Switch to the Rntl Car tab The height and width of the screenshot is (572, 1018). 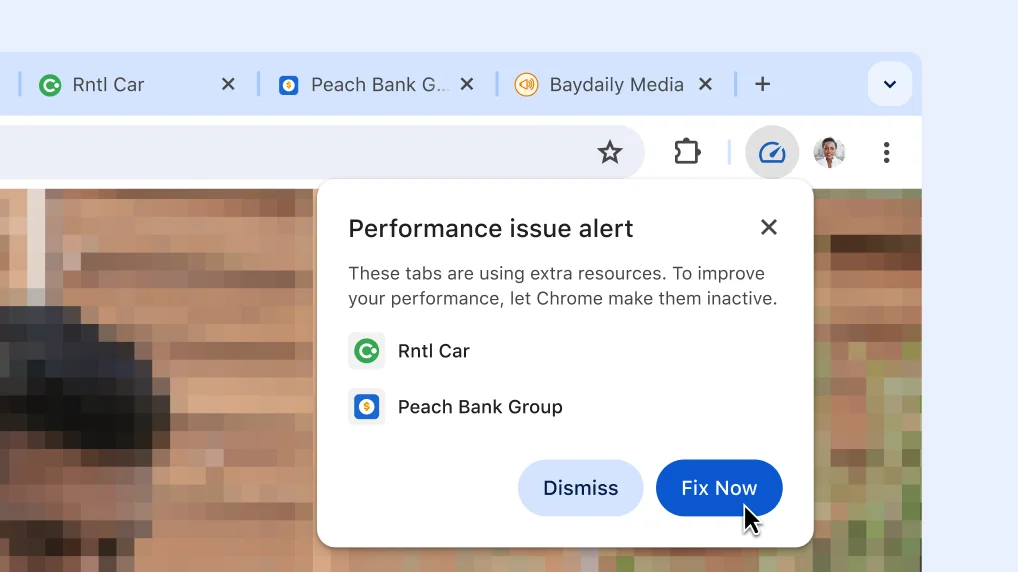point(108,85)
